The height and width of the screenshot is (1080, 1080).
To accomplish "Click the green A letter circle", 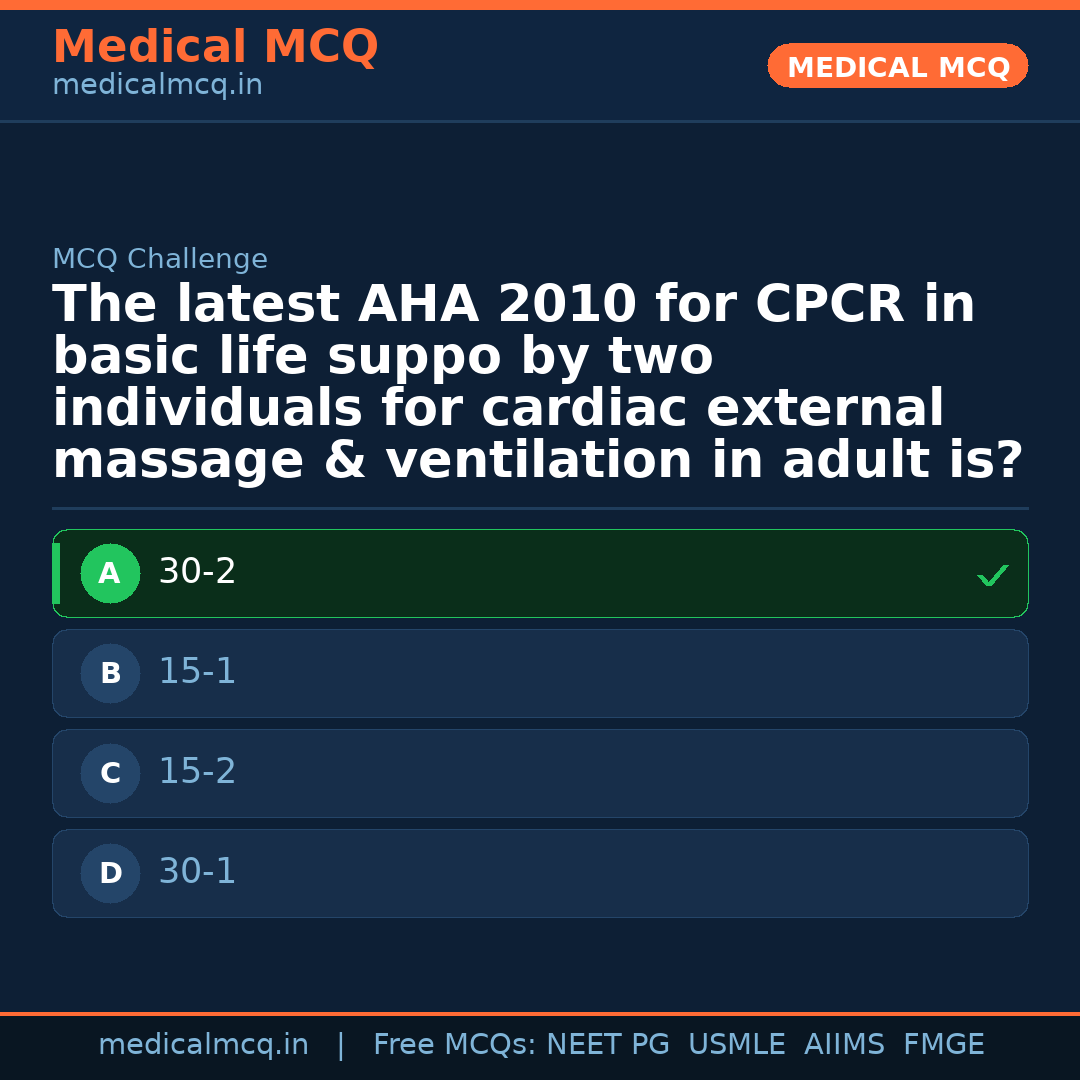I will click(x=110, y=574).
